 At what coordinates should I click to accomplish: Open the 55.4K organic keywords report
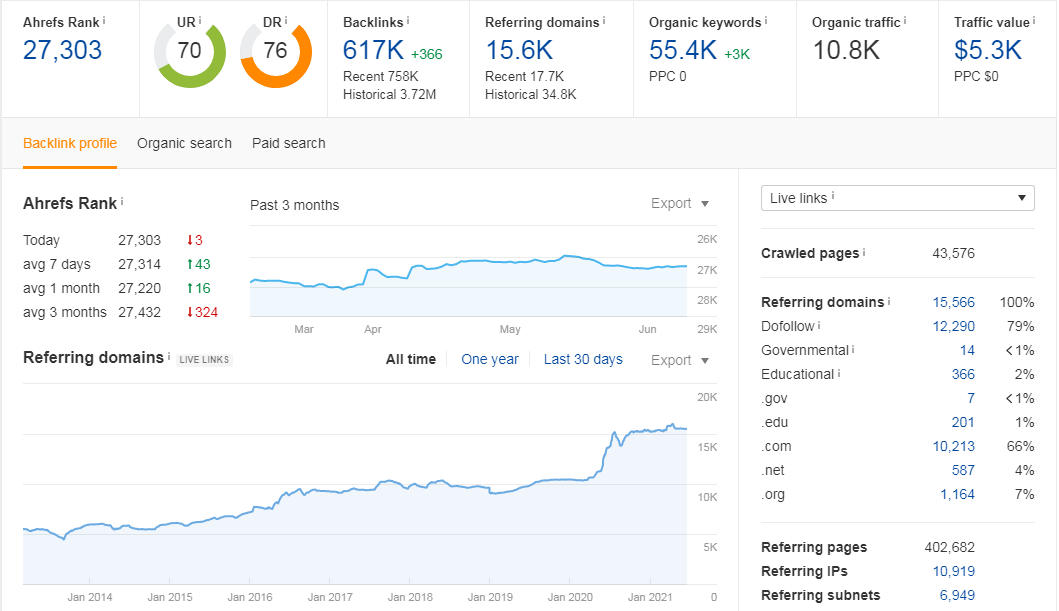point(683,50)
